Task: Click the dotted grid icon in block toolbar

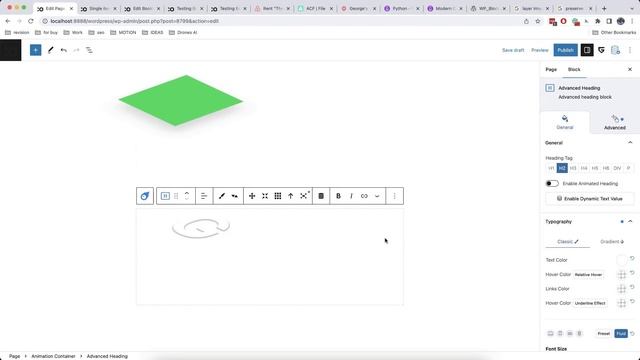Action: (278, 196)
